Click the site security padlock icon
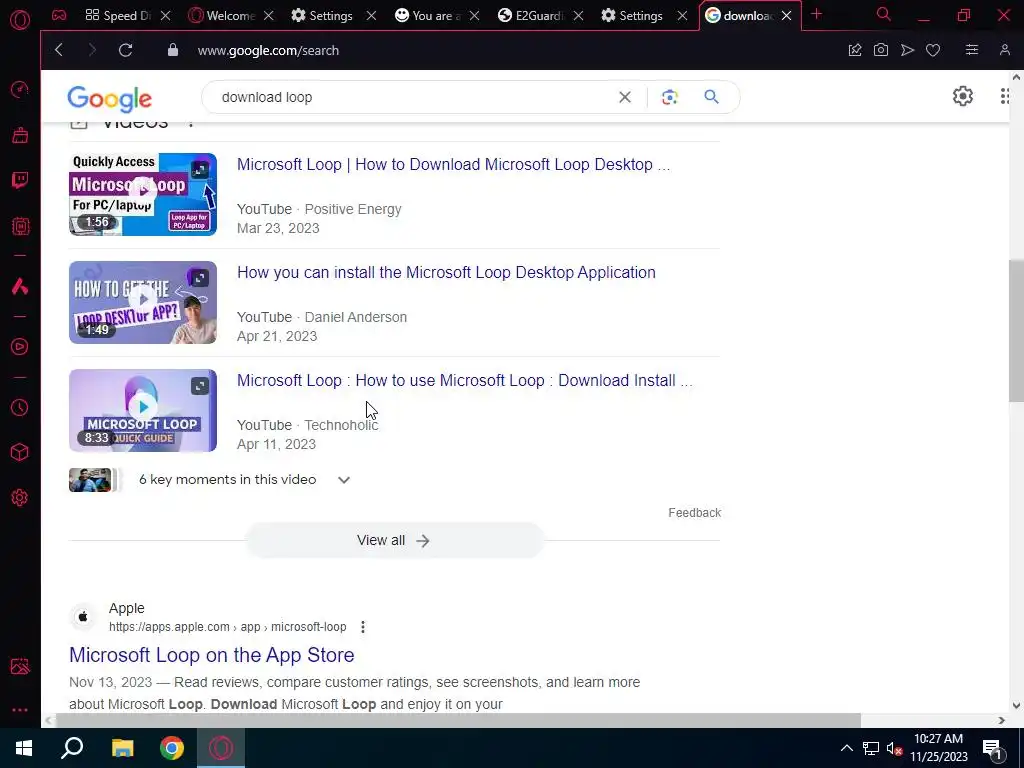The image size is (1024, 768). (x=173, y=50)
